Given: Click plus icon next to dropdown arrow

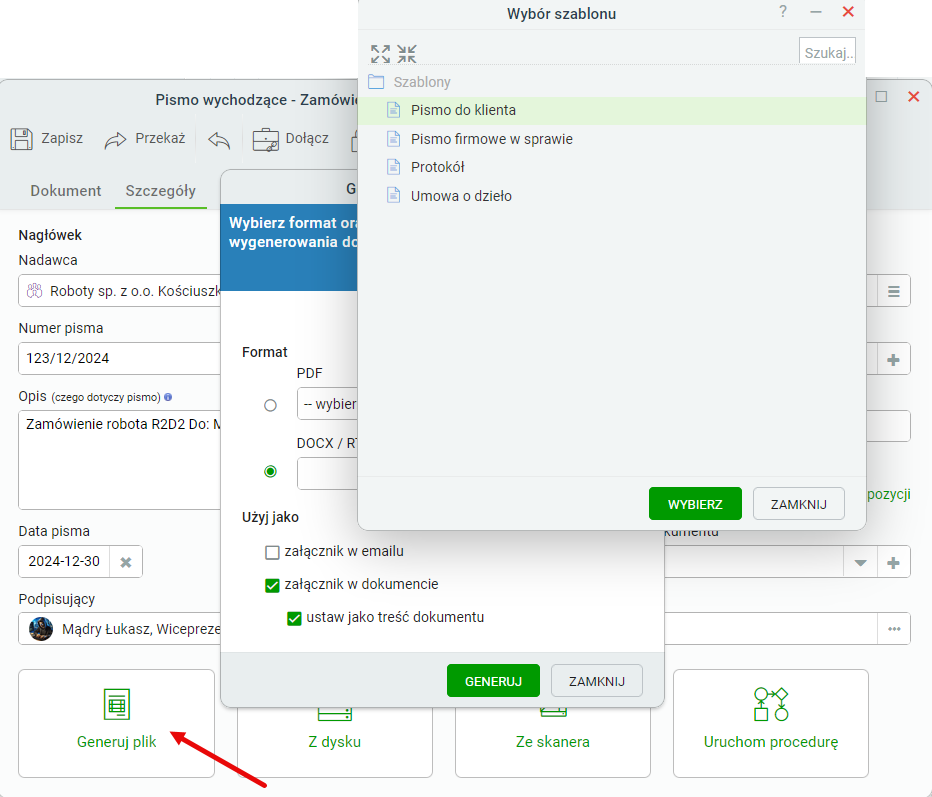Looking at the screenshot, I should click(x=893, y=562).
